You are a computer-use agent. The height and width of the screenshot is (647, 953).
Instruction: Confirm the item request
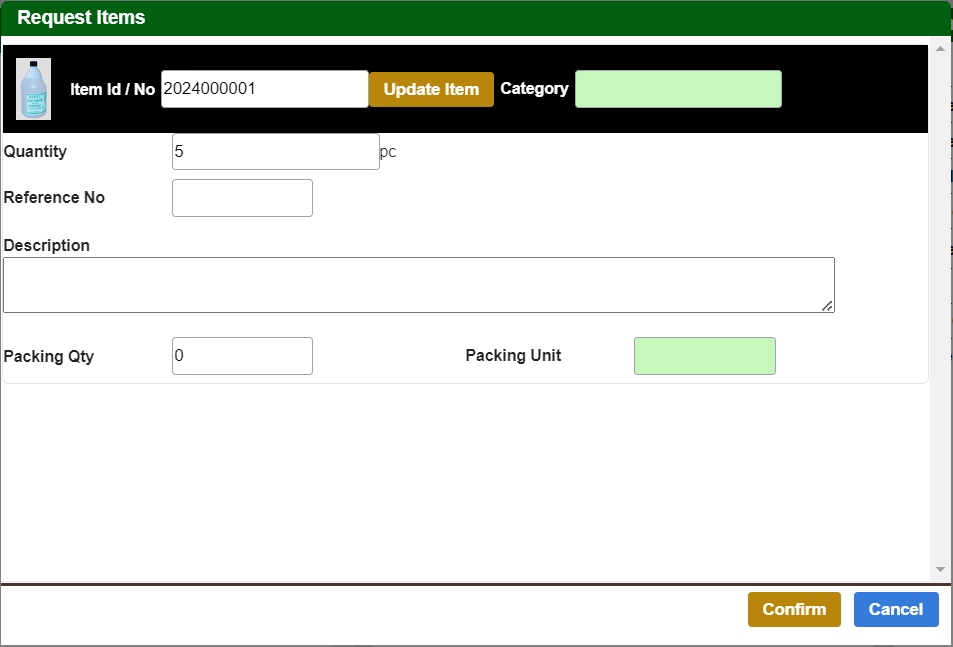(794, 610)
